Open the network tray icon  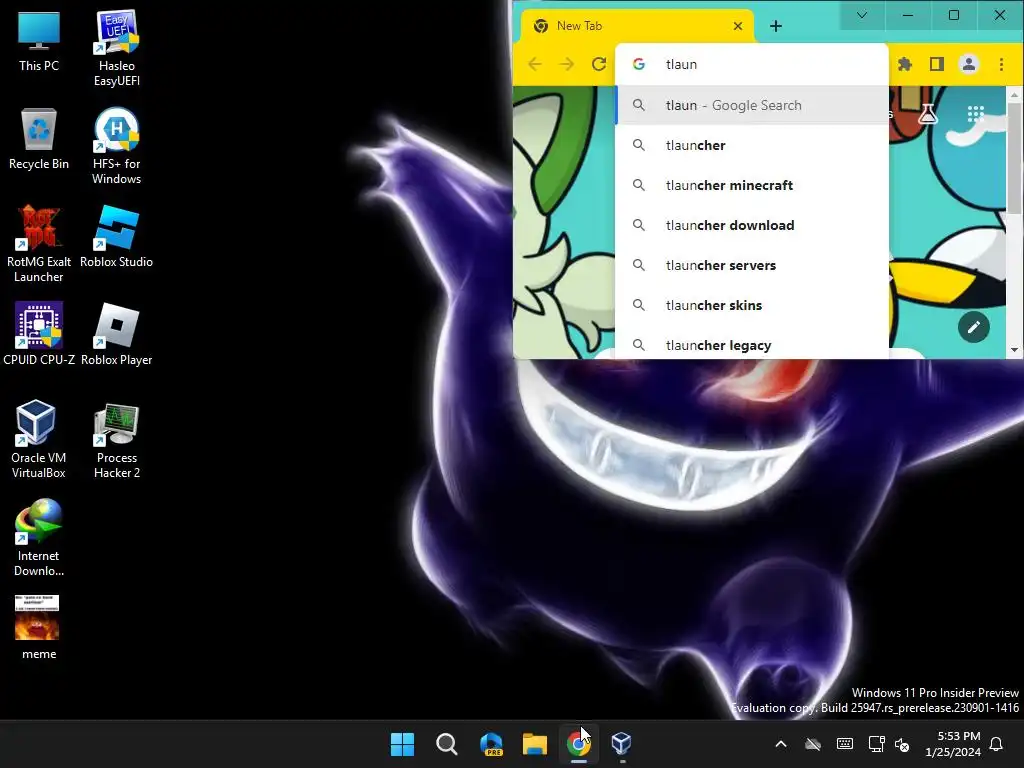pyautogui.click(x=876, y=744)
